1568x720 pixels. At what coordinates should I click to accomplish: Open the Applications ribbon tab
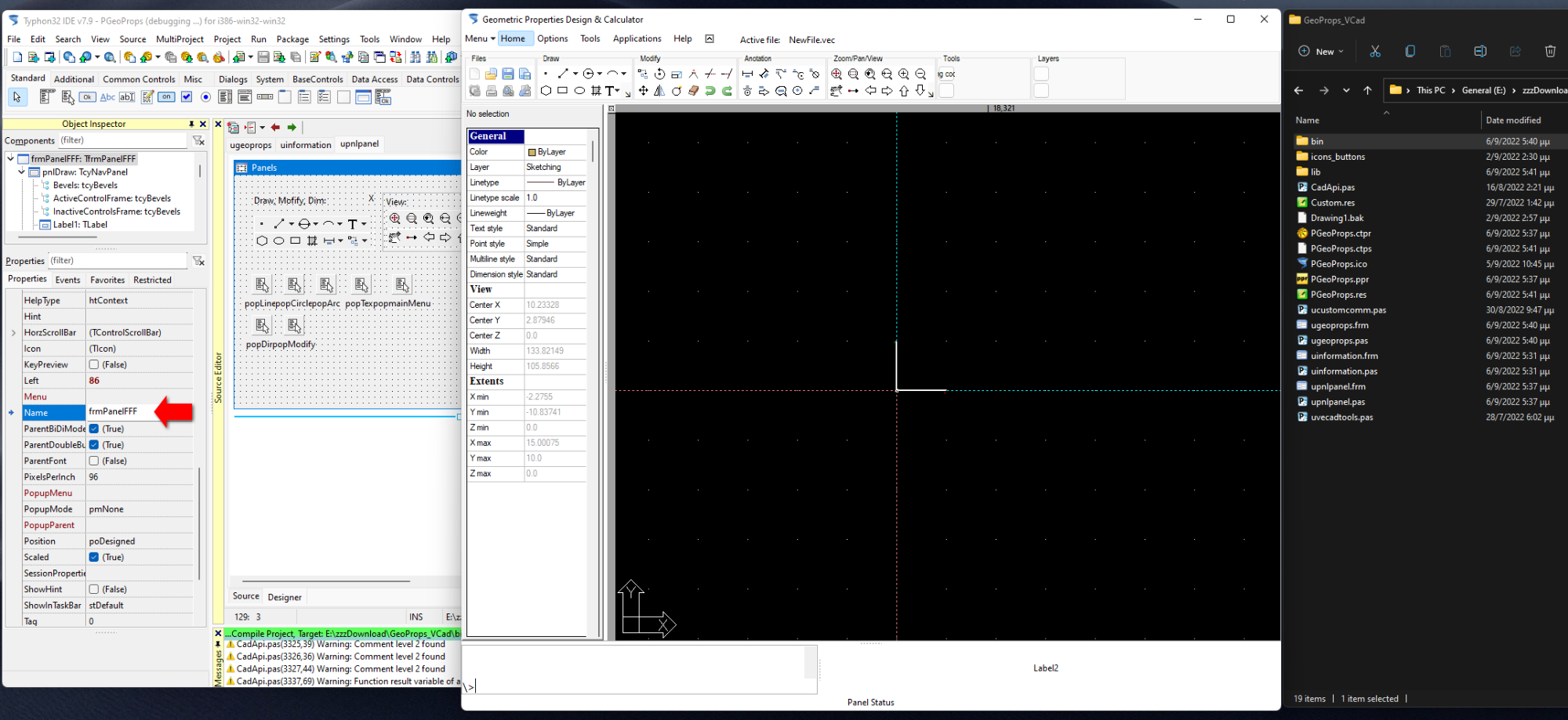[637, 38]
